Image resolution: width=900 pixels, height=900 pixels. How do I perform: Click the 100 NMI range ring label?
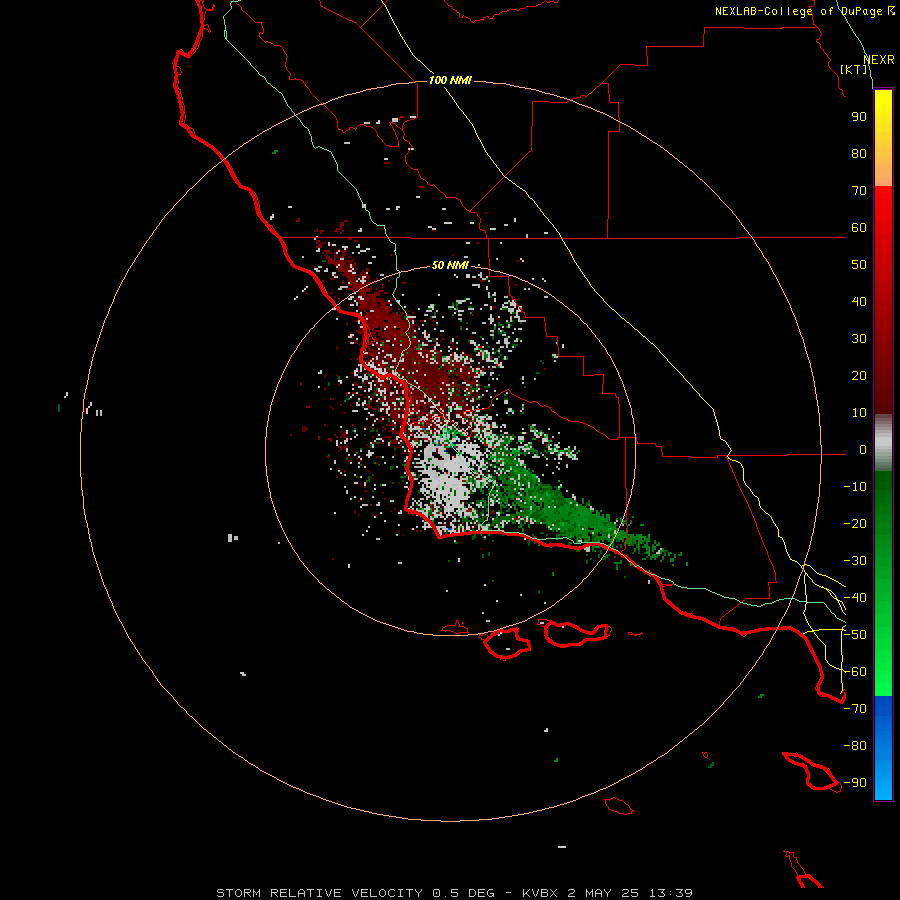pyautogui.click(x=450, y=80)
